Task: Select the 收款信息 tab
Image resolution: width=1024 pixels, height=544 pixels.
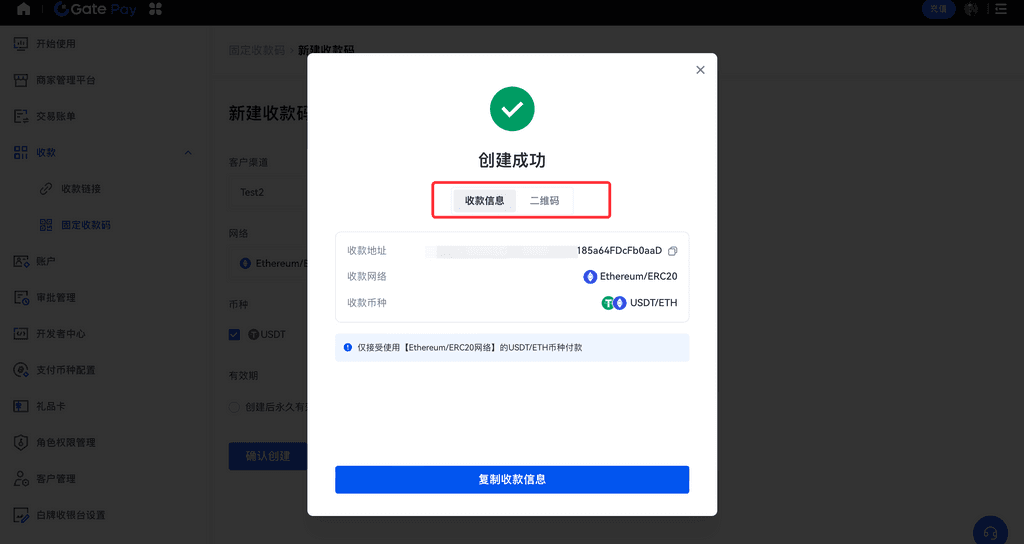Action: pyautogui.click(x=485, y=200)
